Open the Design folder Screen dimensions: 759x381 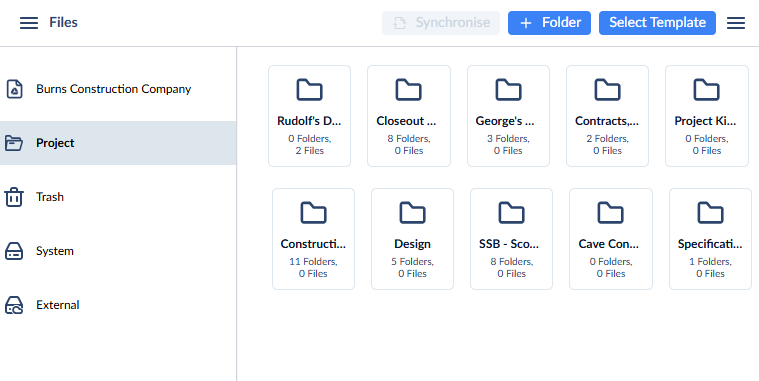click(412, 239)
